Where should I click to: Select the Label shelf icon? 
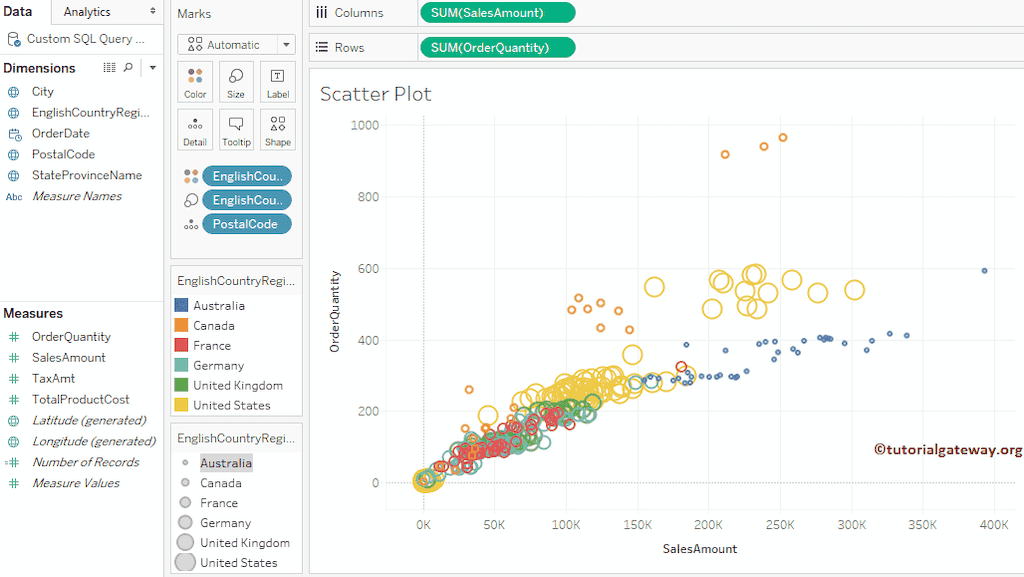coord(277,81)
